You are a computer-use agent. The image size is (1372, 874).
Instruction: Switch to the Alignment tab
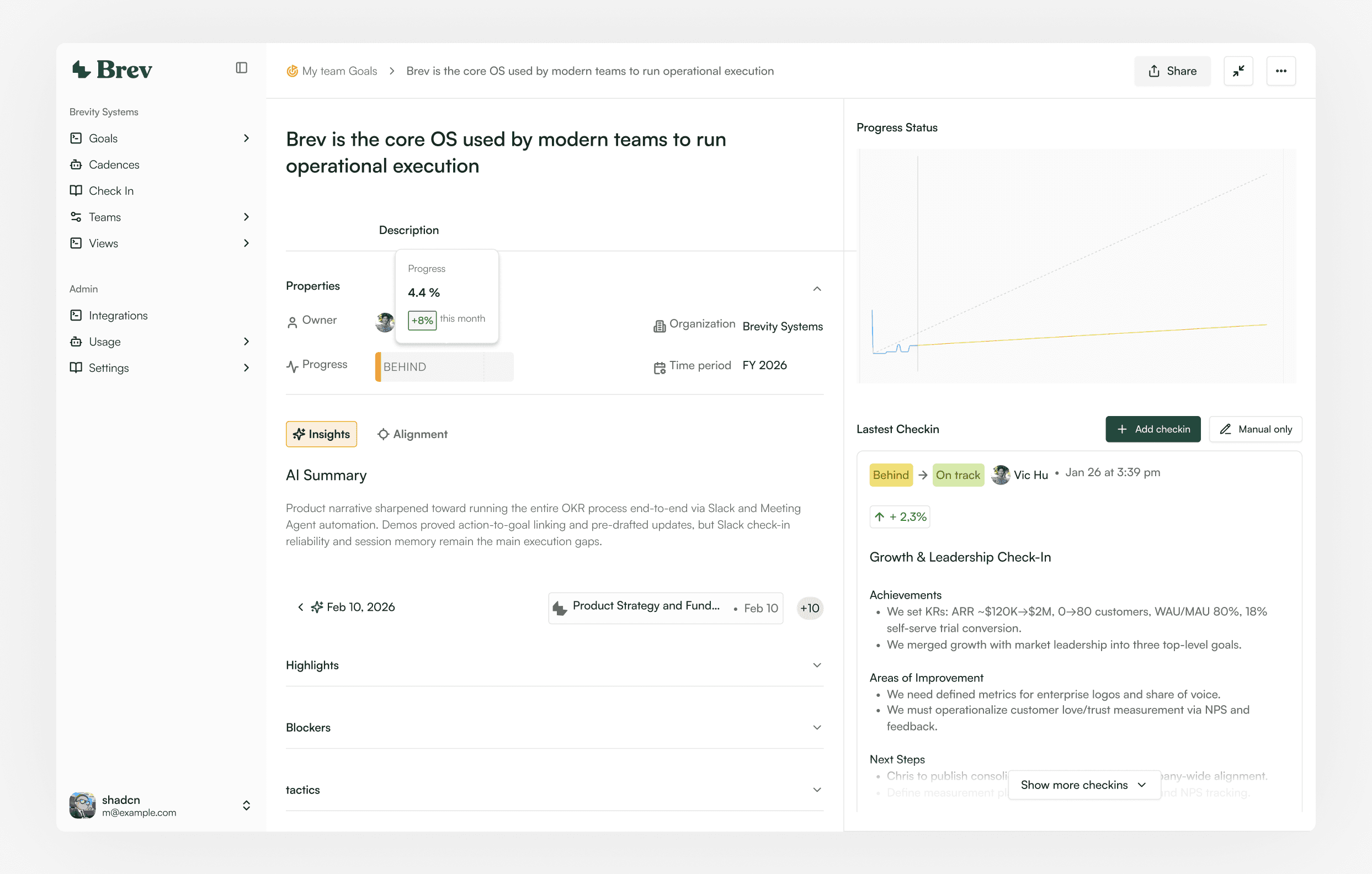click(412, 434)
